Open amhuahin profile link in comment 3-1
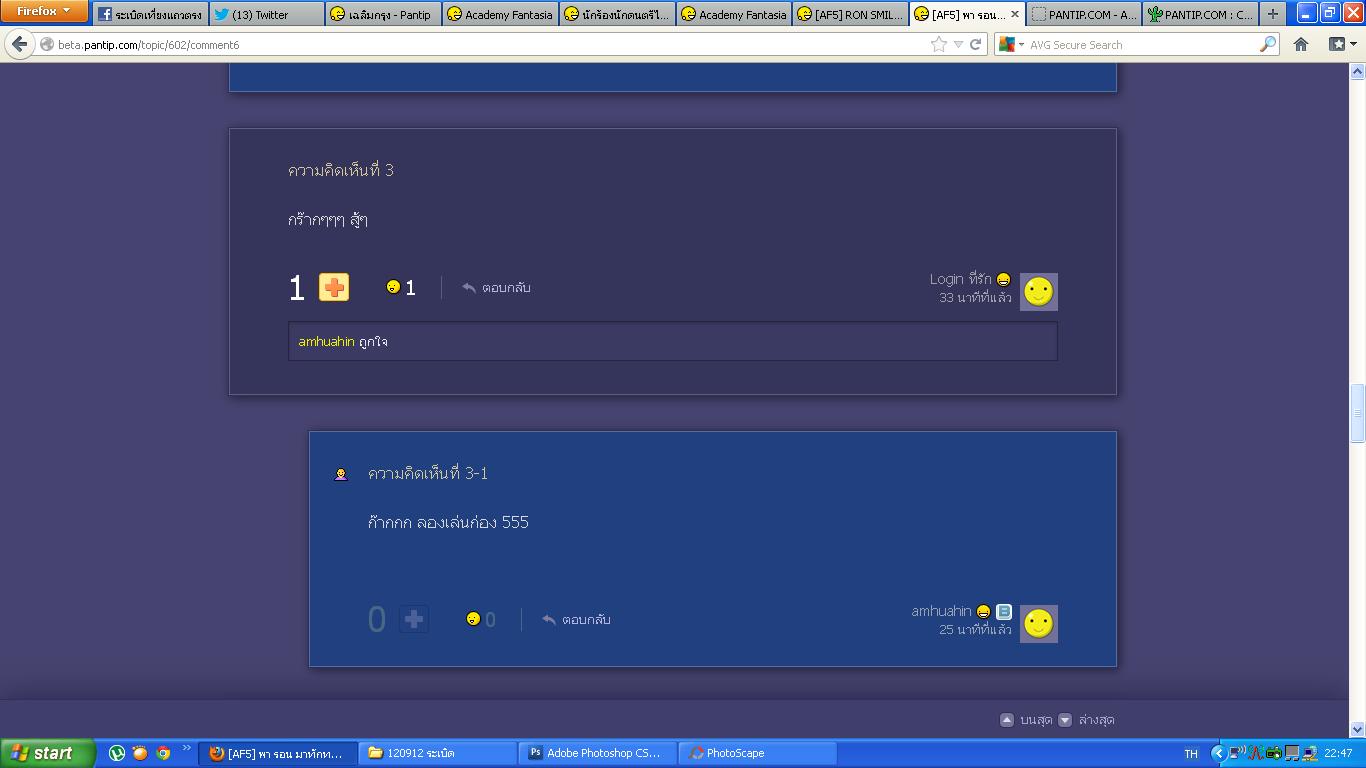 pos(941,611)
